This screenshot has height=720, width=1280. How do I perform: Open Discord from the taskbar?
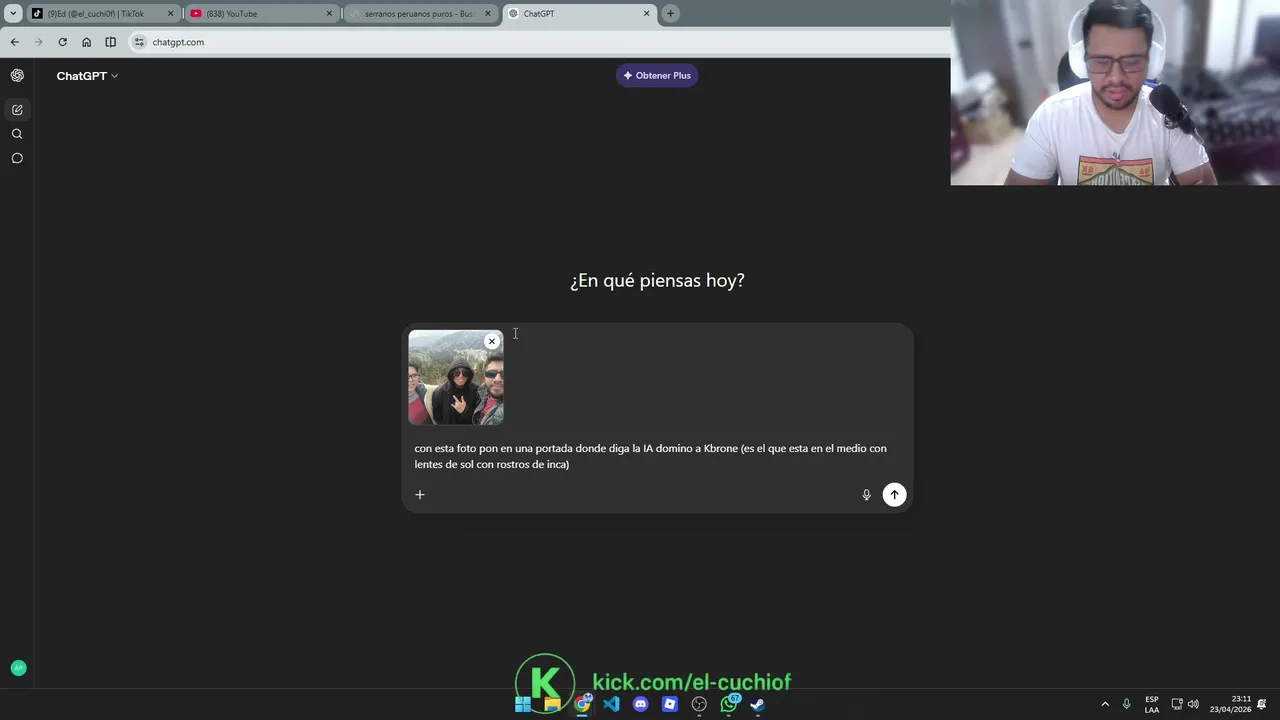pos(641,704)
